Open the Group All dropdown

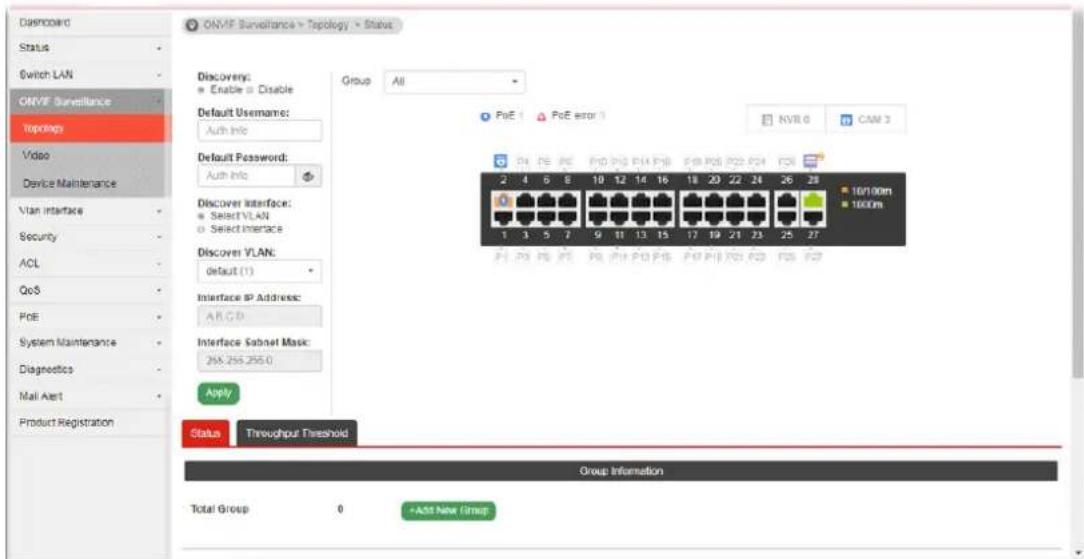tap(454, 82)
